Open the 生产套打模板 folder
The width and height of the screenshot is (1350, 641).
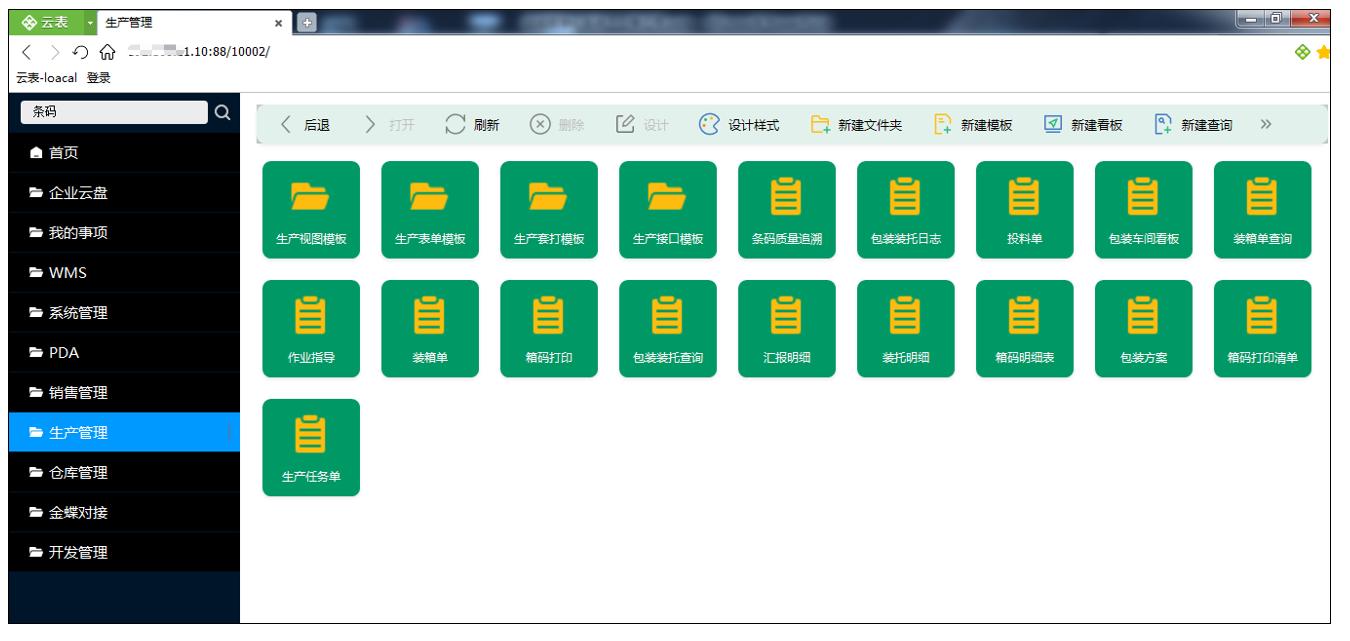pyautogui.click(x=550, y=210)
